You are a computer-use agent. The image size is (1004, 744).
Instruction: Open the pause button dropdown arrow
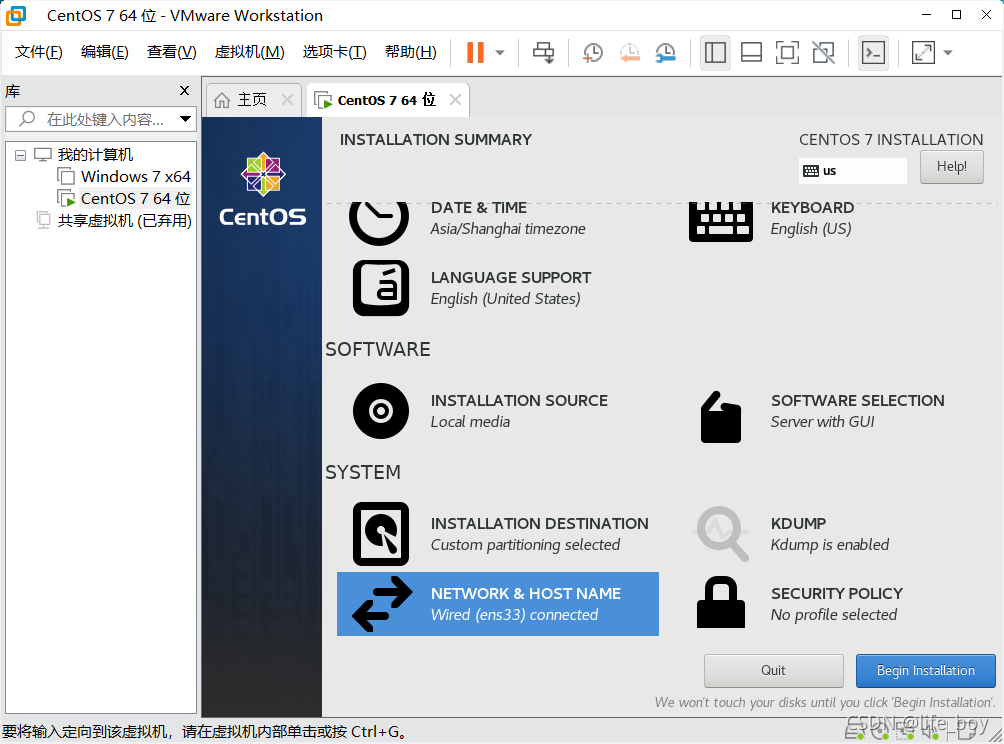click(500, 53)
